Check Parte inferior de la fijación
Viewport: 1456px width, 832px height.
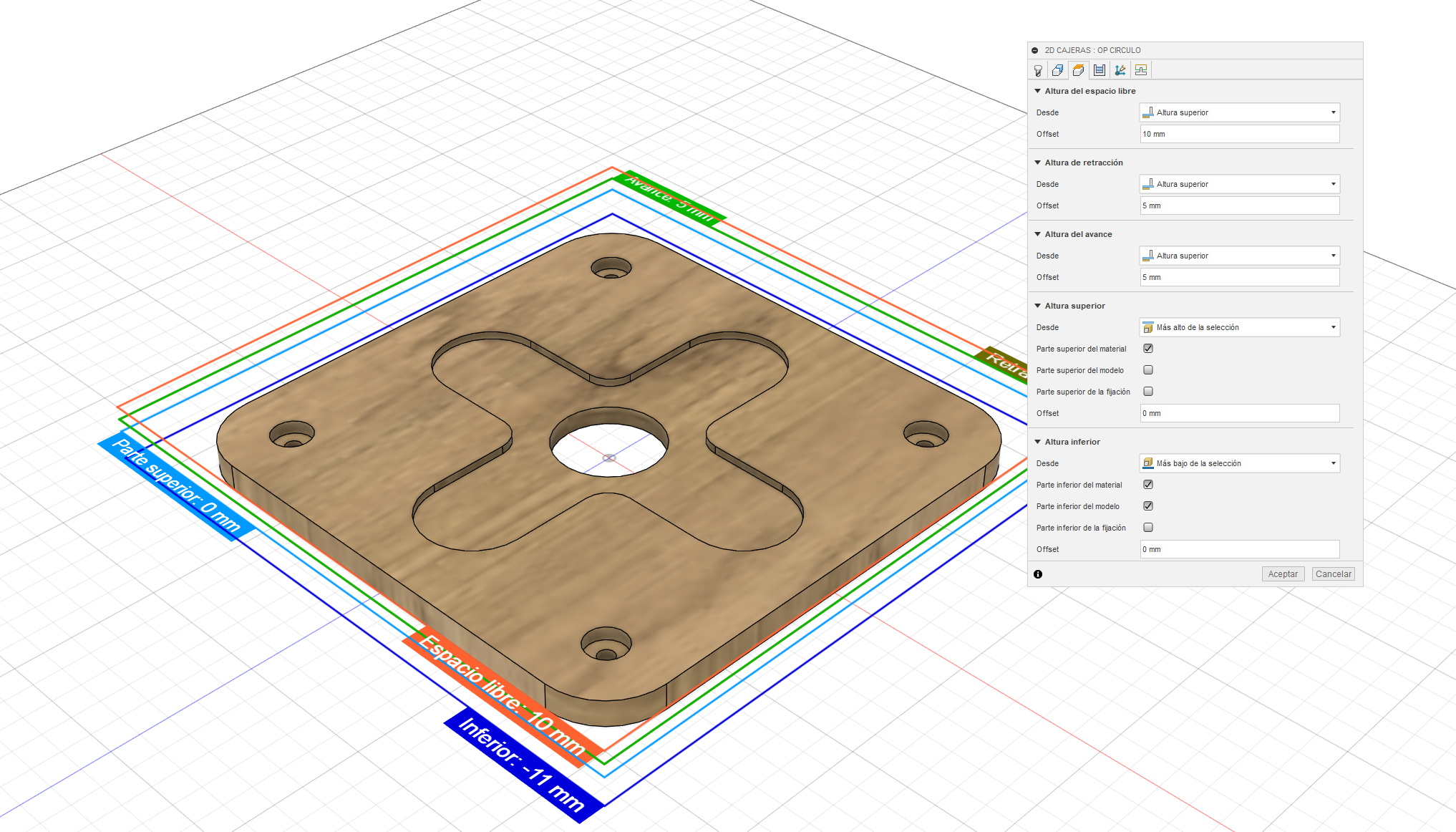(1148, 528)
